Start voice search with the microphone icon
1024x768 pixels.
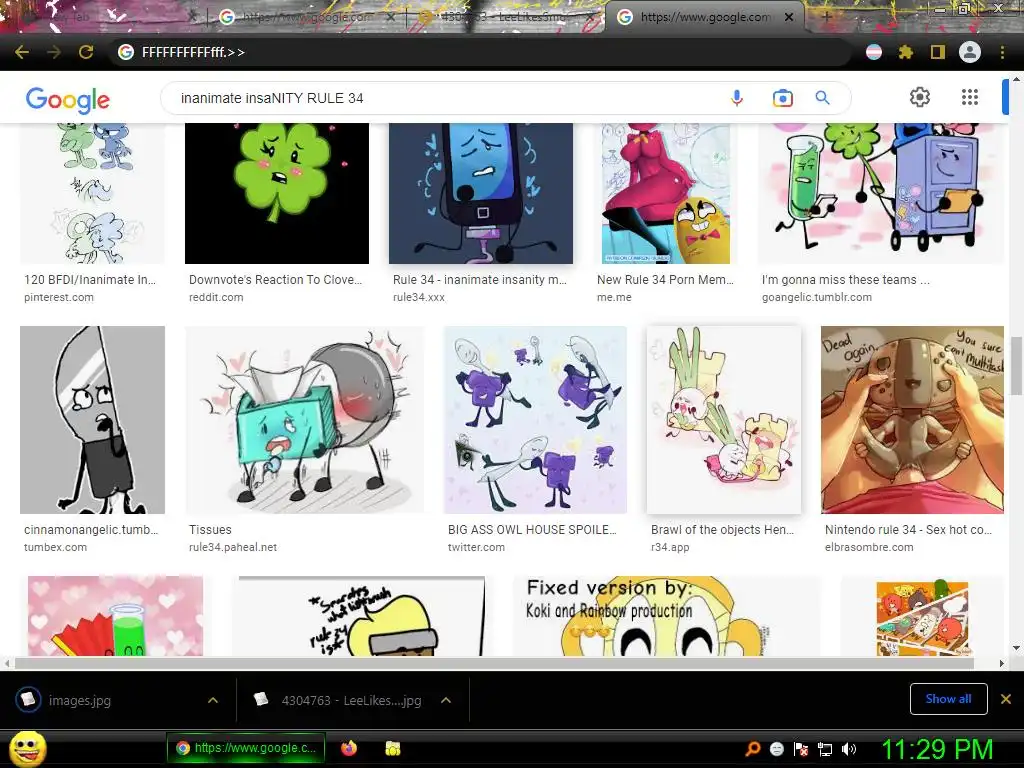737,98
